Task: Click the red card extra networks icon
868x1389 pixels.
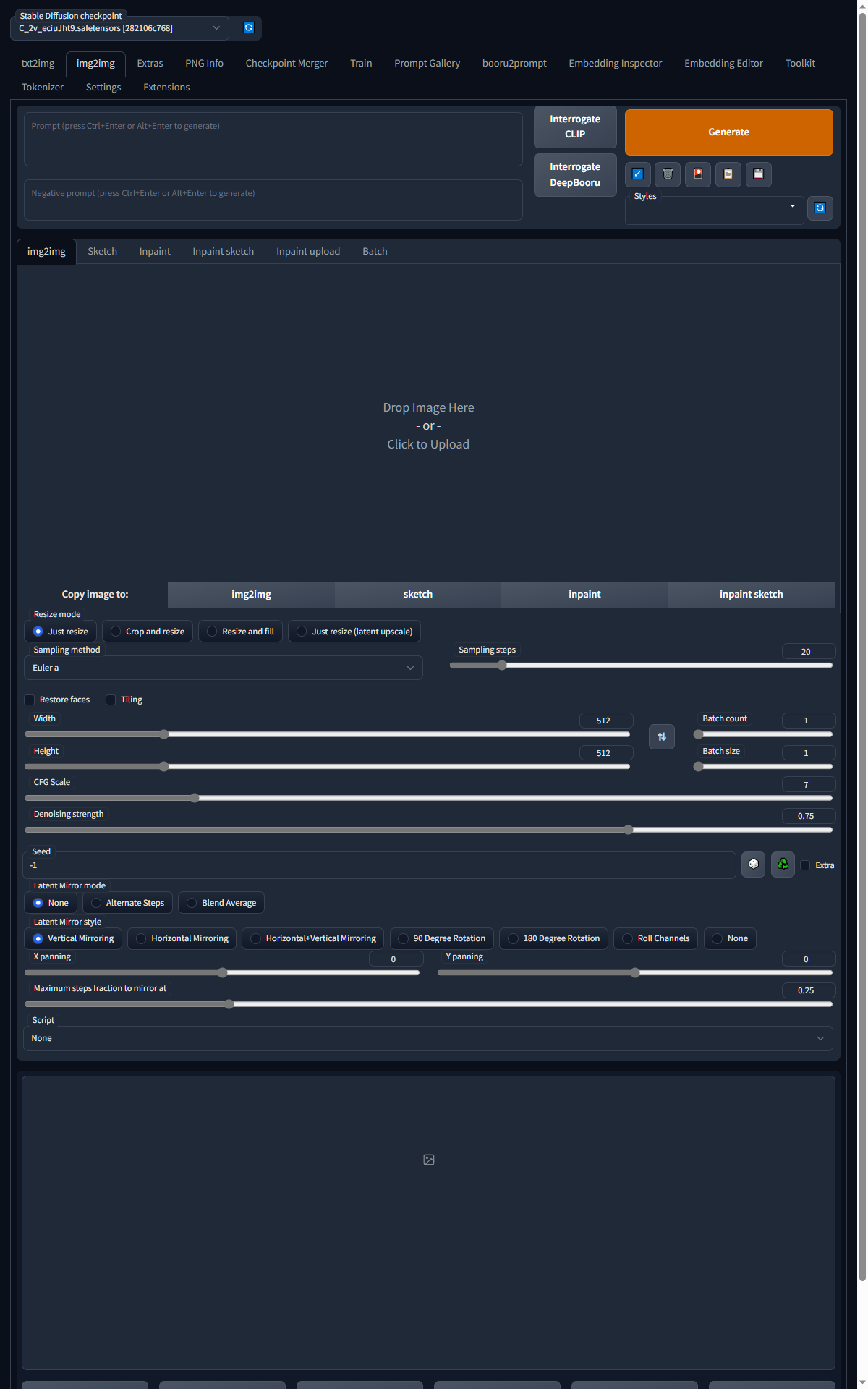Action: pos(698,174)
